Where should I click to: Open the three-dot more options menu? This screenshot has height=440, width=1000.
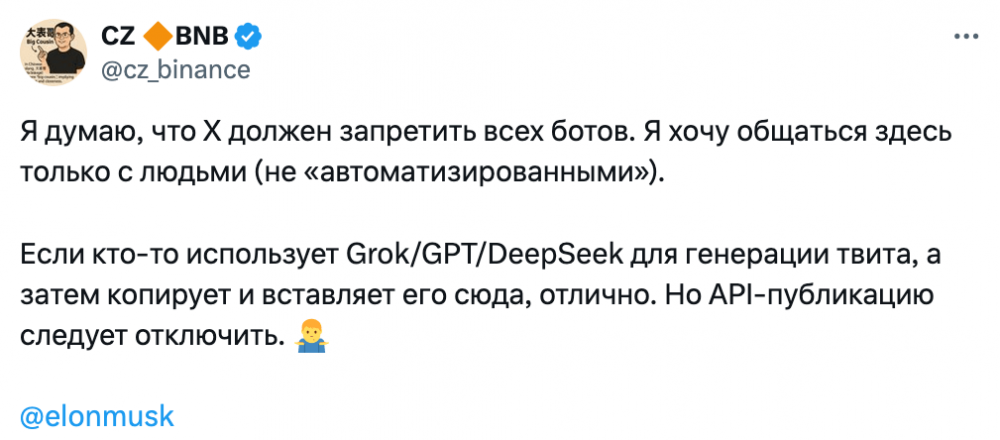963,37
